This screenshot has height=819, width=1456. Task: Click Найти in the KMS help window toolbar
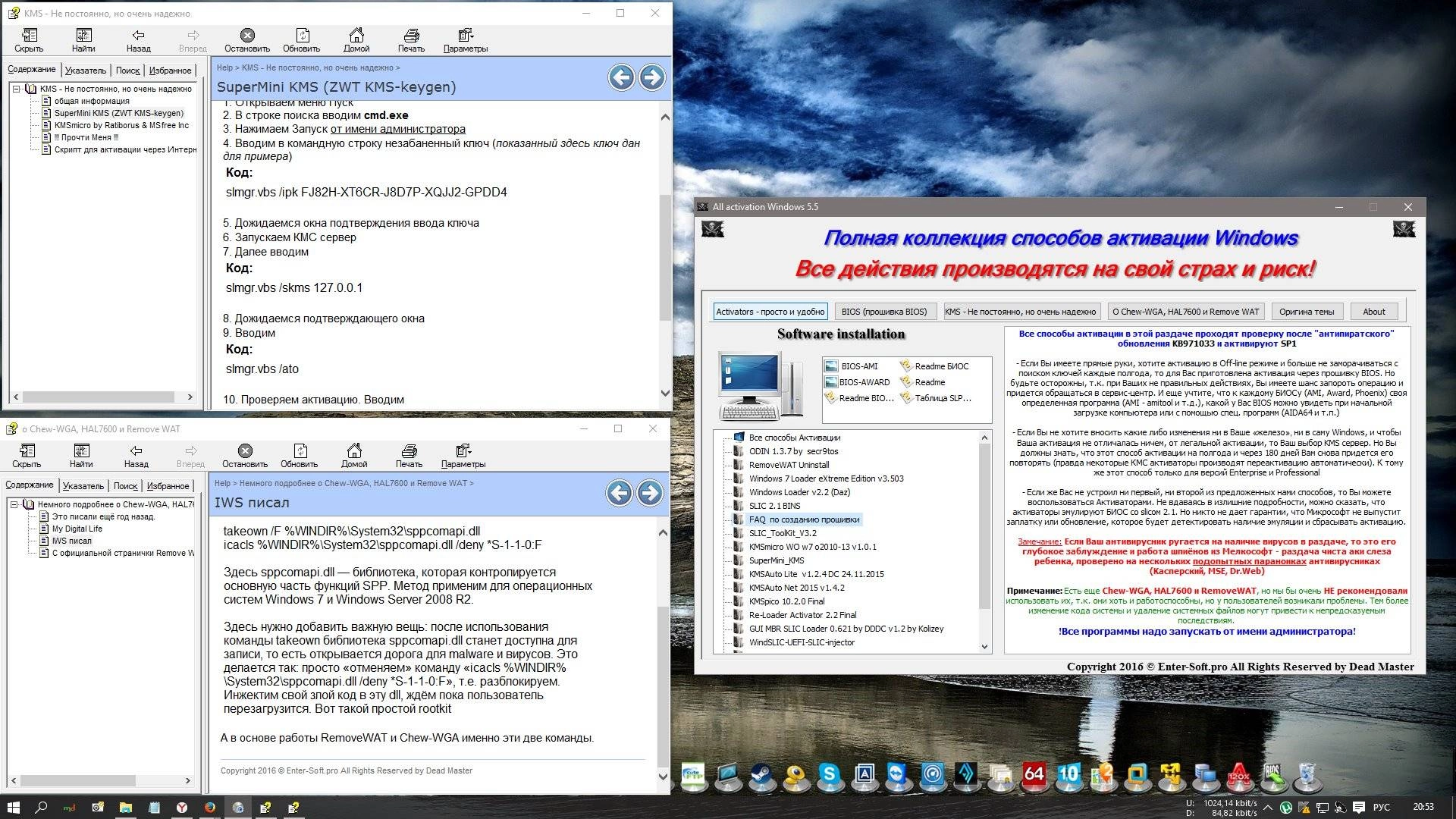(83, 40)
